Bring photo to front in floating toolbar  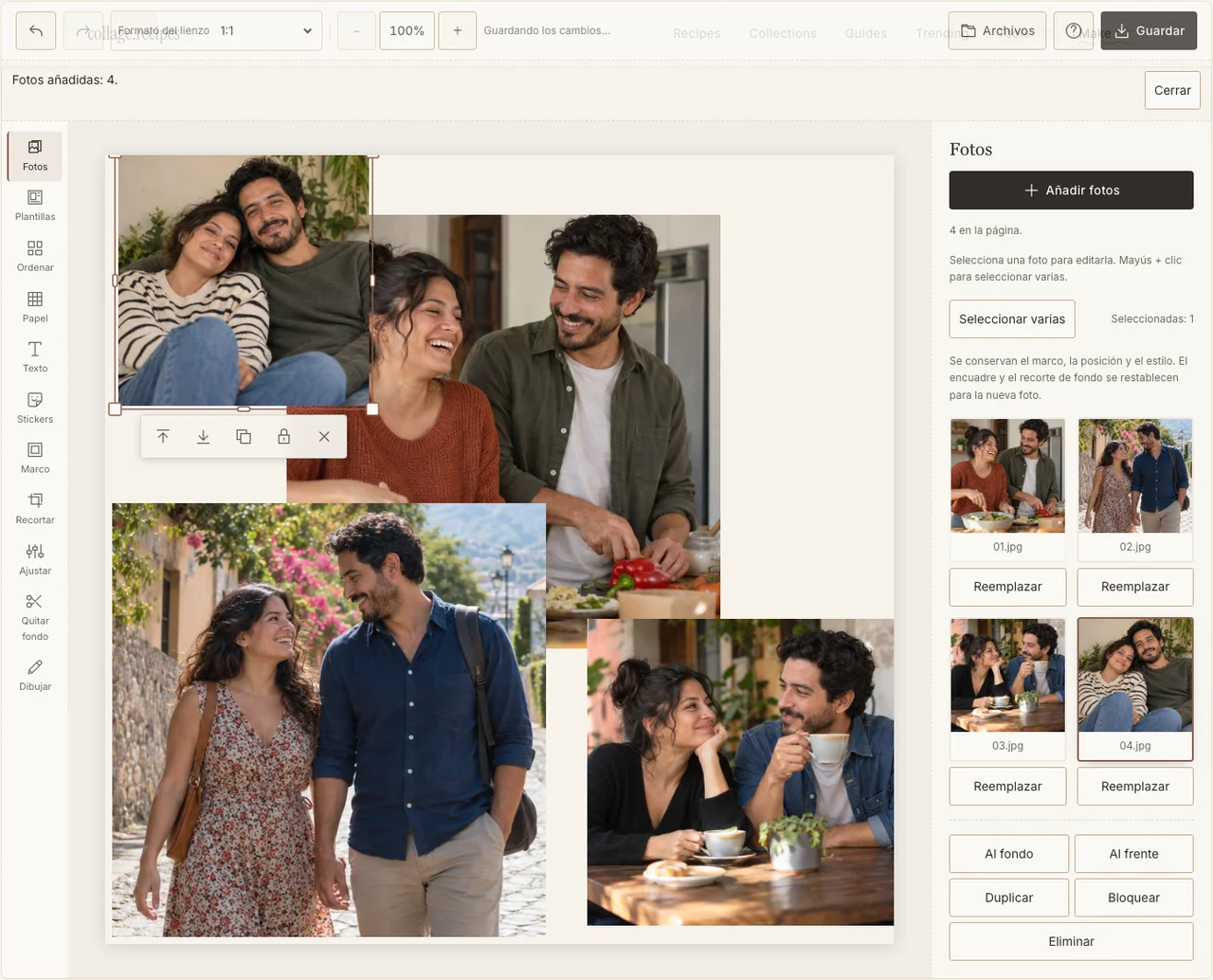[163, 437]
